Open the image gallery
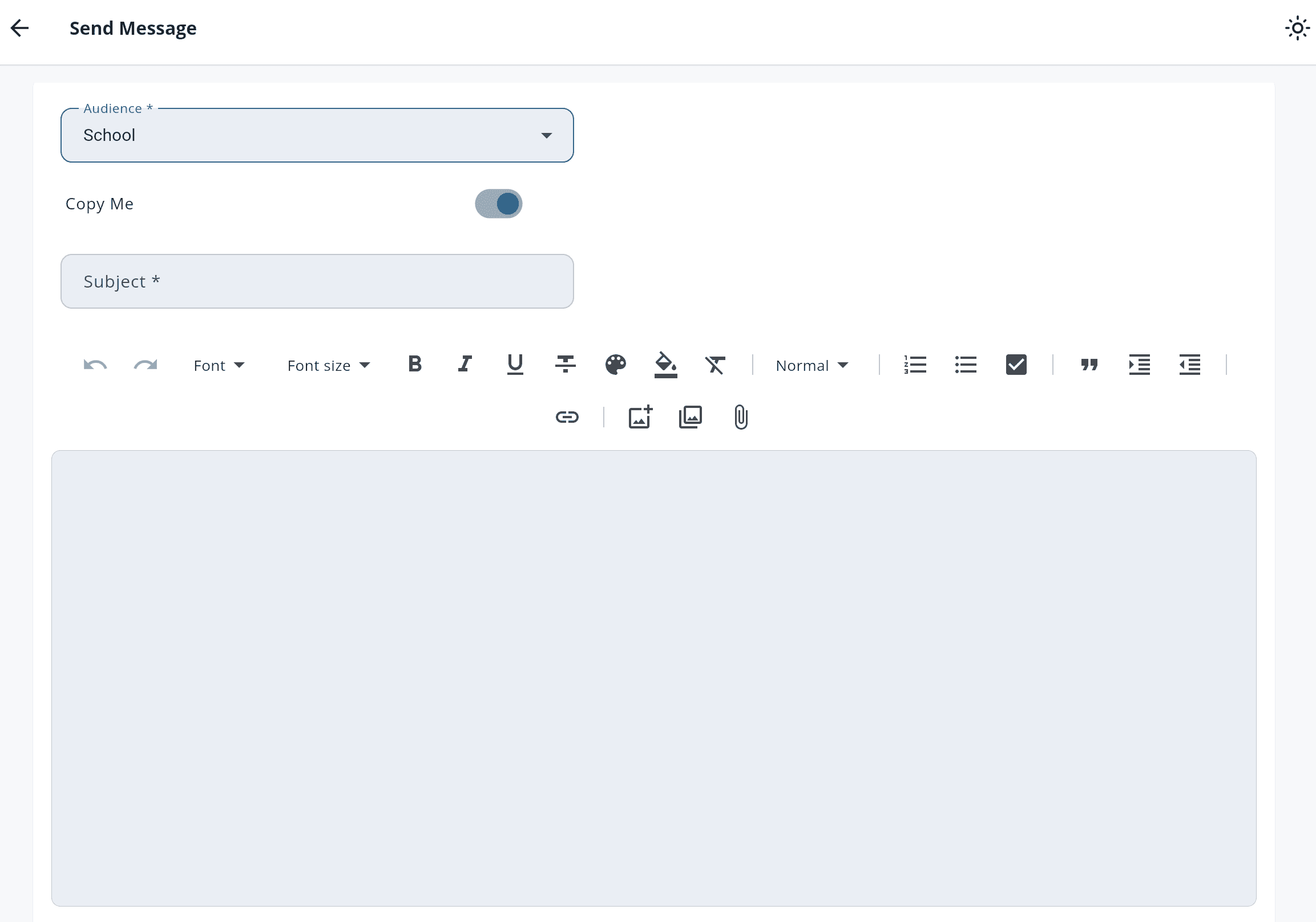The width and height of the screenshot is (1316, 922). pyautogui.click(x=691, y=417)
